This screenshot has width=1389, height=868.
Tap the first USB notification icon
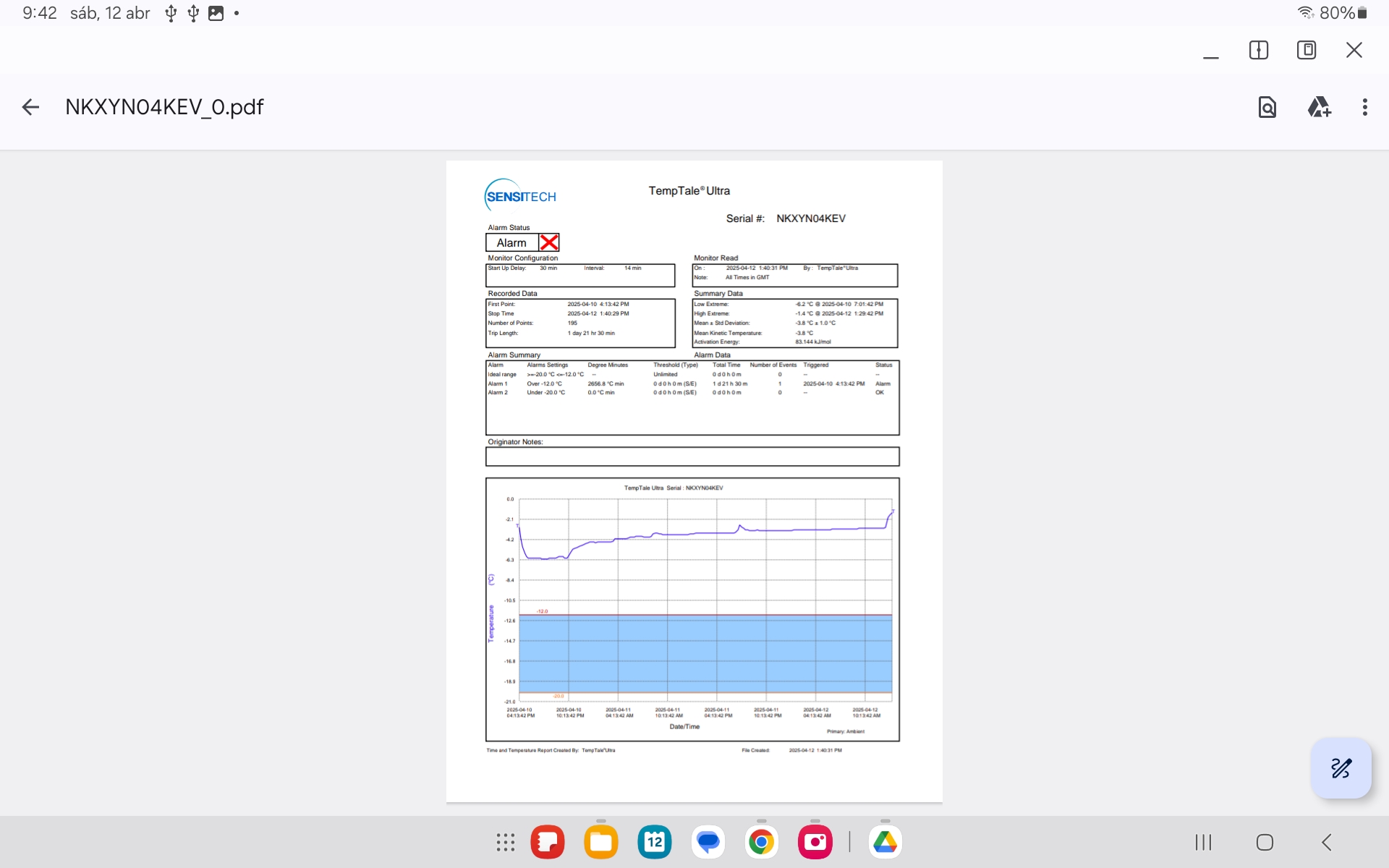[x=171, y=13]
